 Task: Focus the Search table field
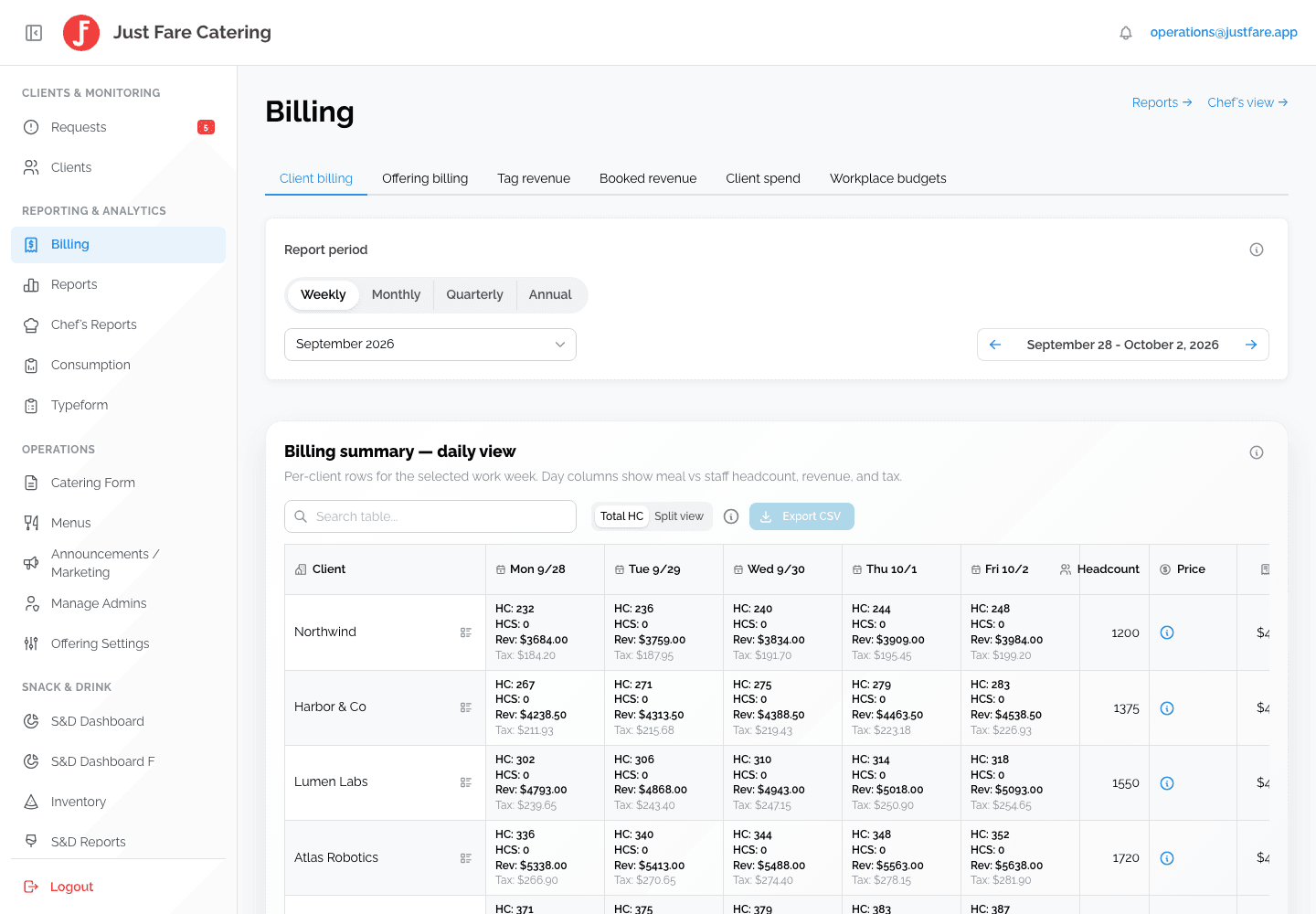pyautogui.click(x=430, y=516)
